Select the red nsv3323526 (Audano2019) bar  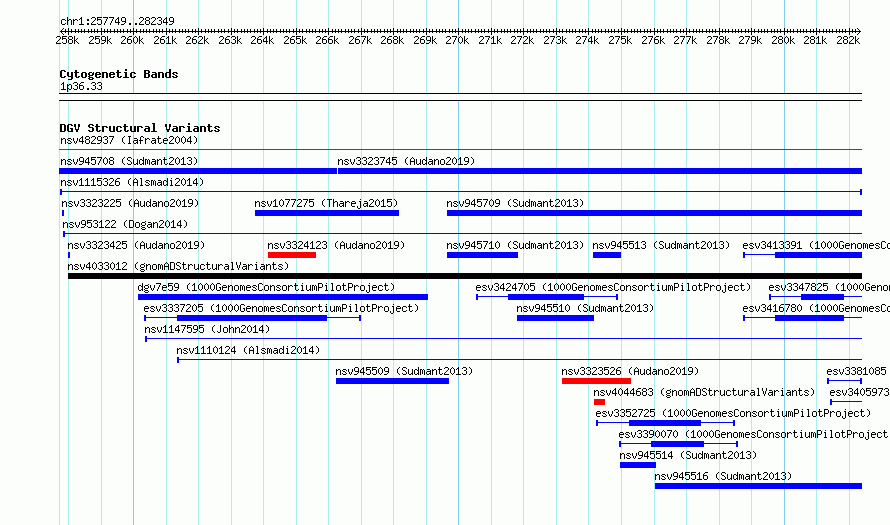596,381
